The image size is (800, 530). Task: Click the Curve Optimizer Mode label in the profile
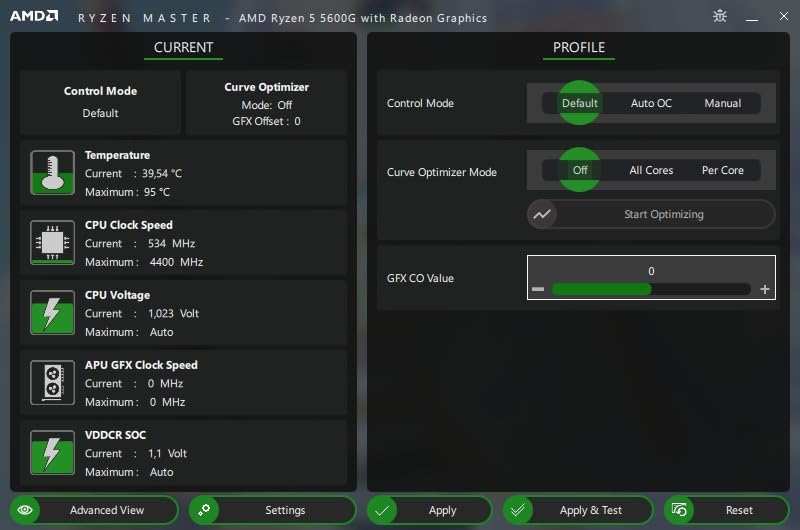442,172
